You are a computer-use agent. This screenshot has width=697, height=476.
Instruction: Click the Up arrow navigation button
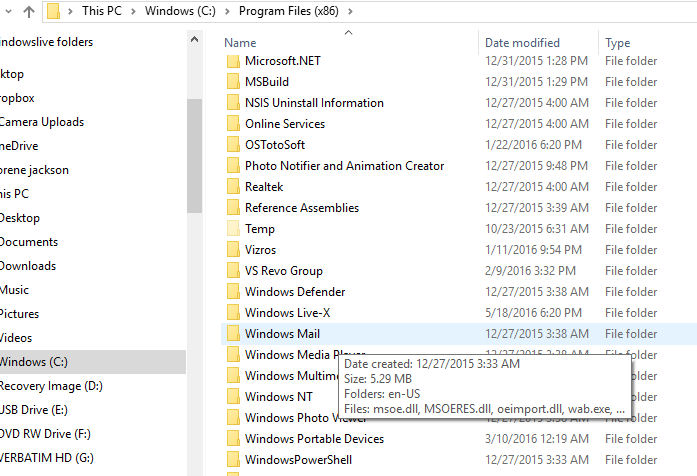click(29, 12)
